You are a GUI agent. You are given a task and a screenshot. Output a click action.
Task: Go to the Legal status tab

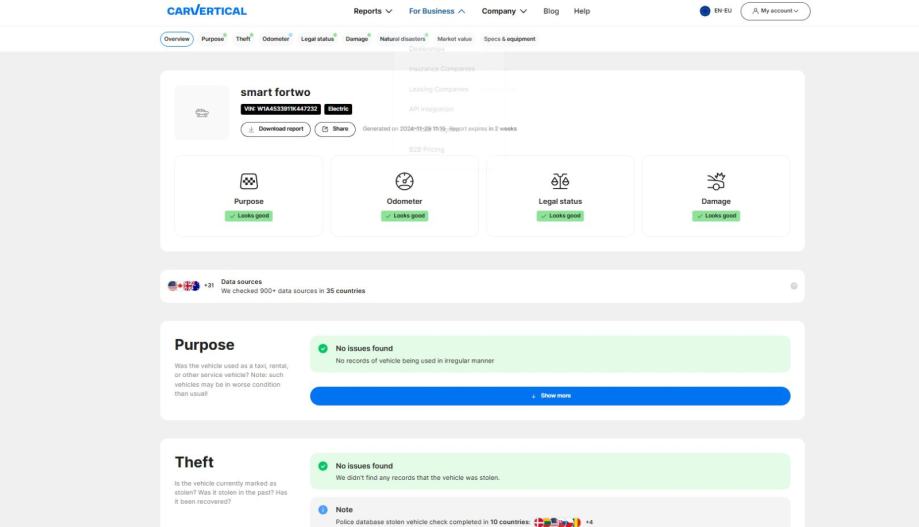[x=318, y=39]
